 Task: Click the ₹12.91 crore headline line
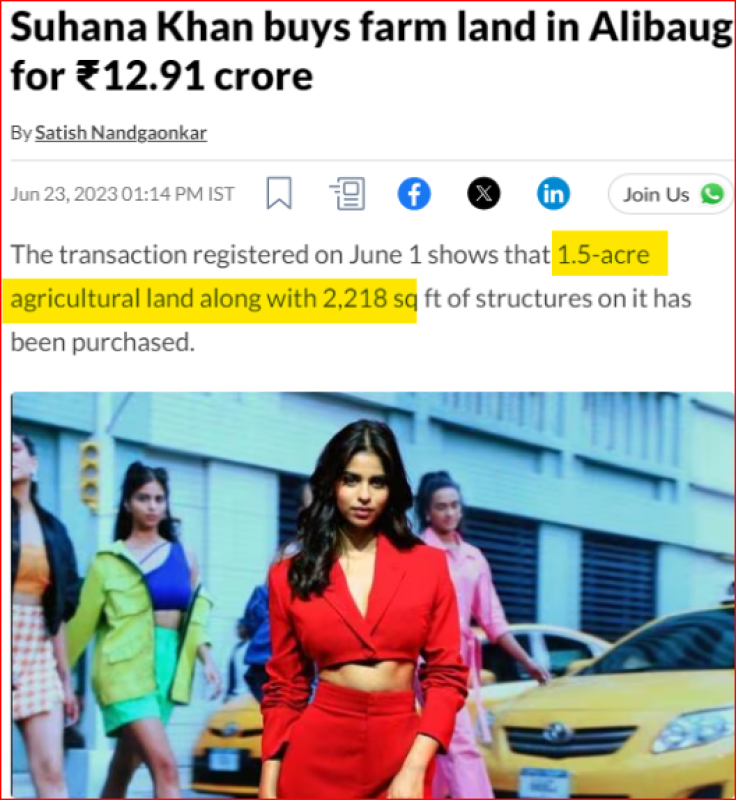coord(162,76)
